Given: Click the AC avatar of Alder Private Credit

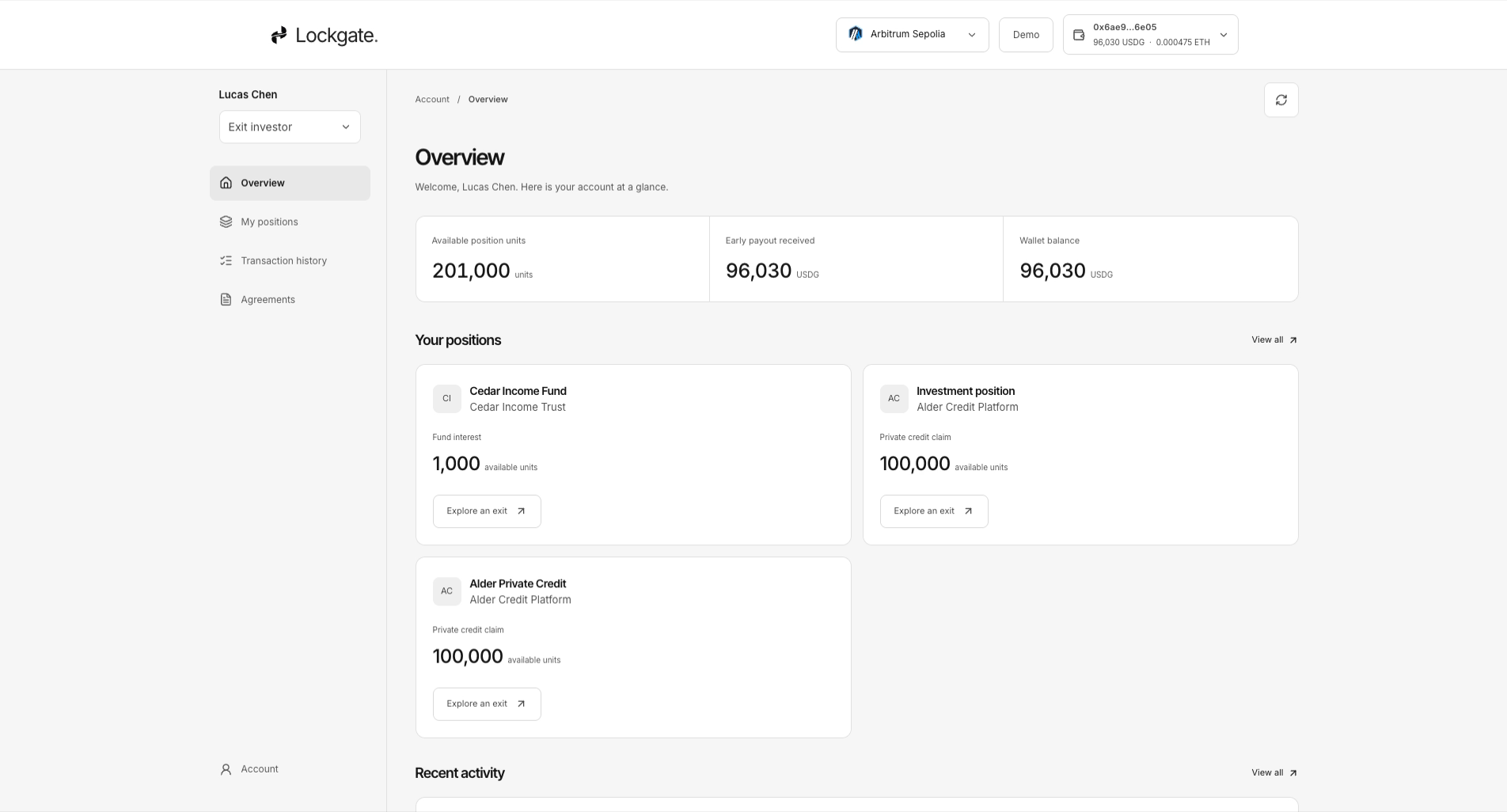Looking at the screenshot, I should coord(446,591).
